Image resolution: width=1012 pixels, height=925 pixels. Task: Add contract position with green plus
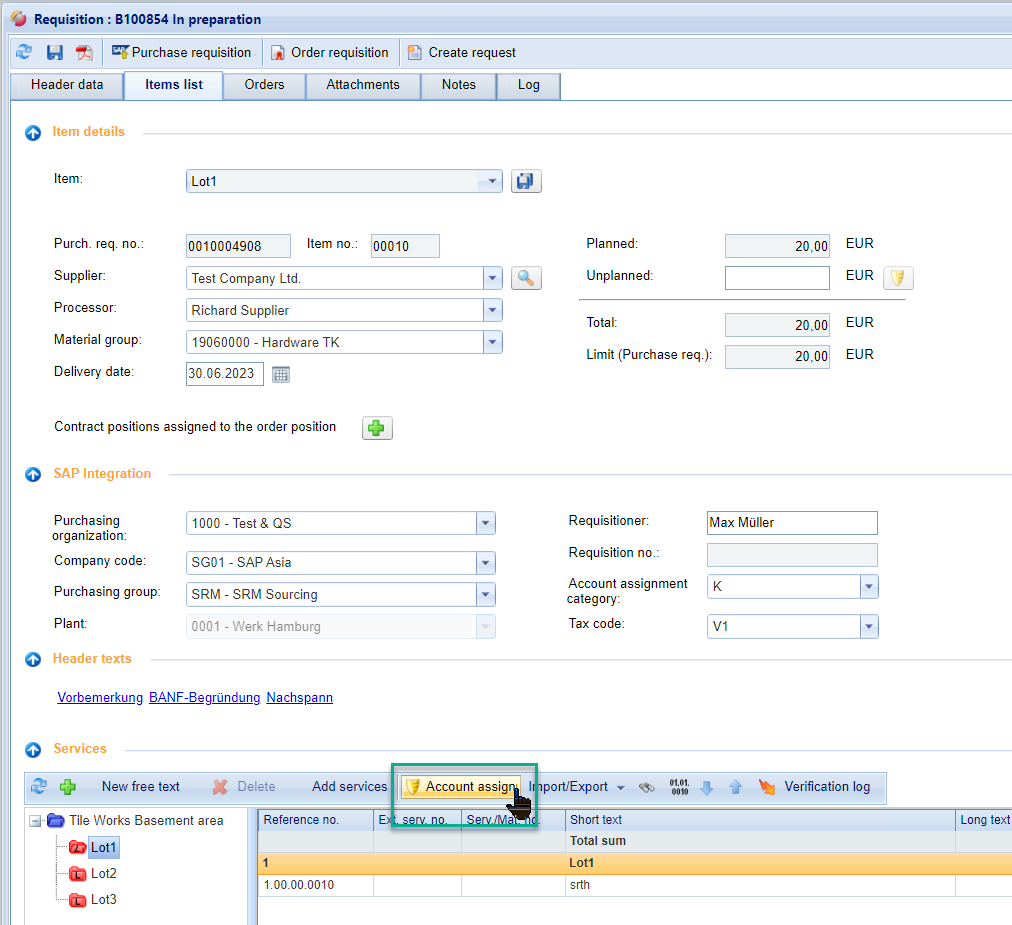point(376,428)
